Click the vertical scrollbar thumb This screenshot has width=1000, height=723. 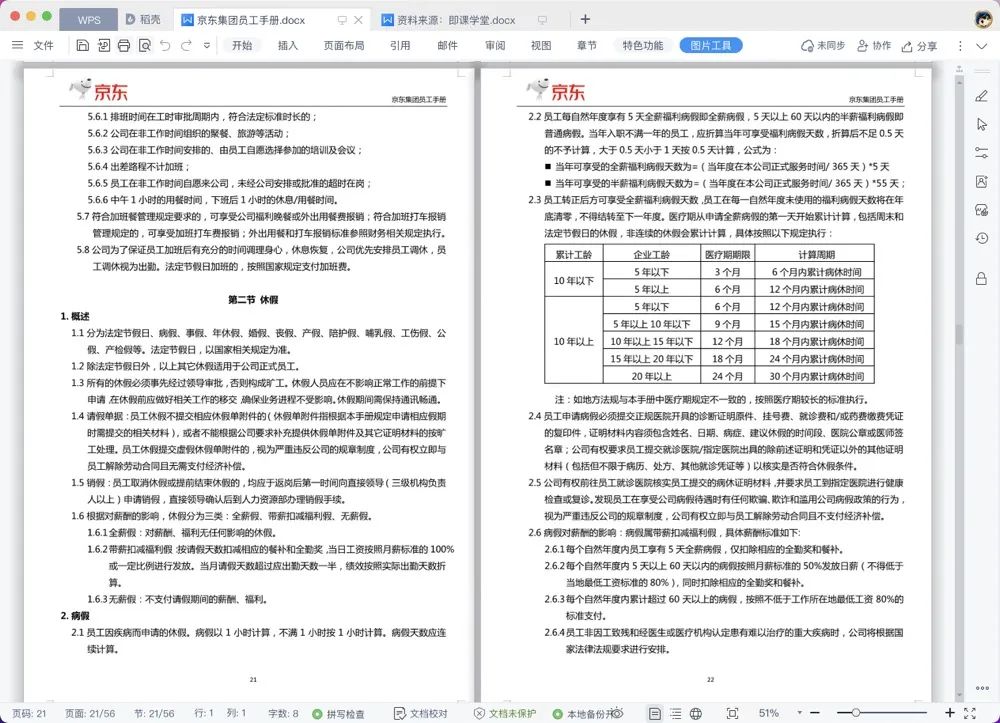[959, 335]
